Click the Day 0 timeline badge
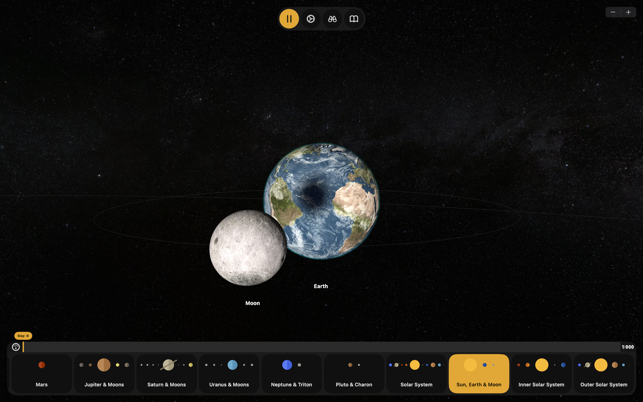The image size is (643, 402). 23,336
